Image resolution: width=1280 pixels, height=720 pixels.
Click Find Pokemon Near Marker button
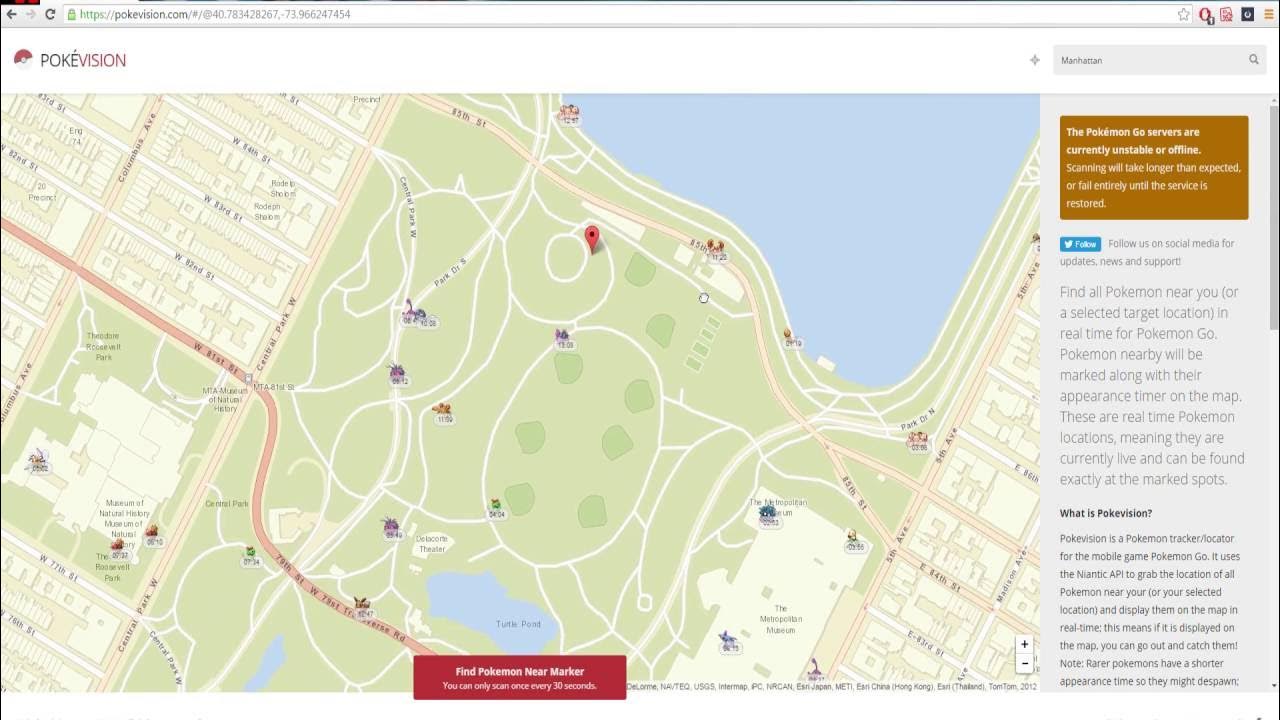click(x=520, y=677)
